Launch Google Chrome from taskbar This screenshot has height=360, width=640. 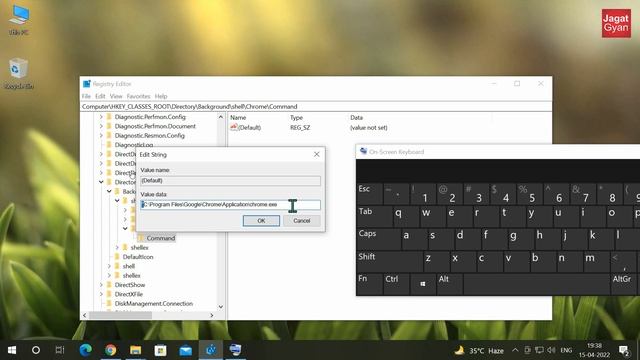point(110,350)
